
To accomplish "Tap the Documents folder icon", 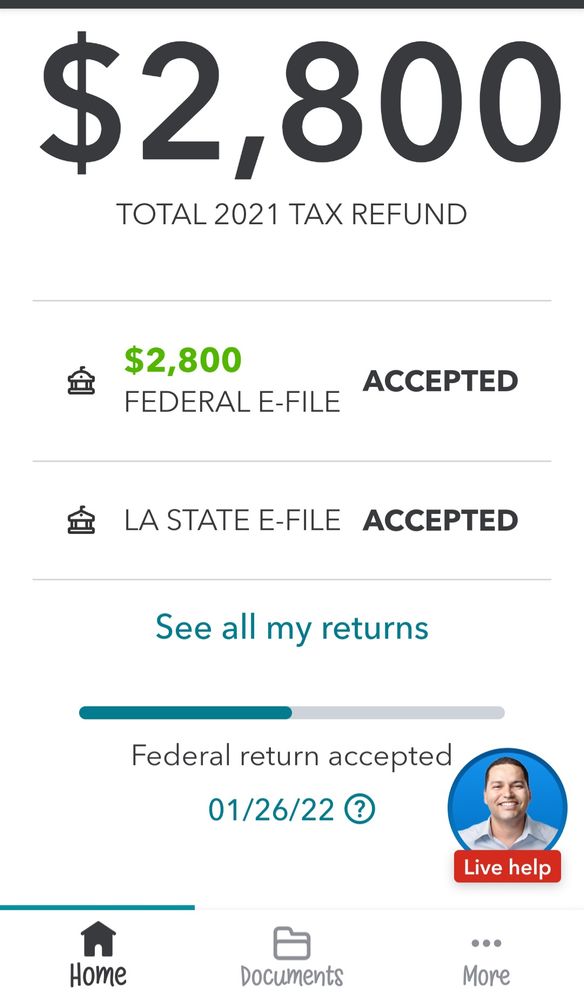I will [292, 943].
